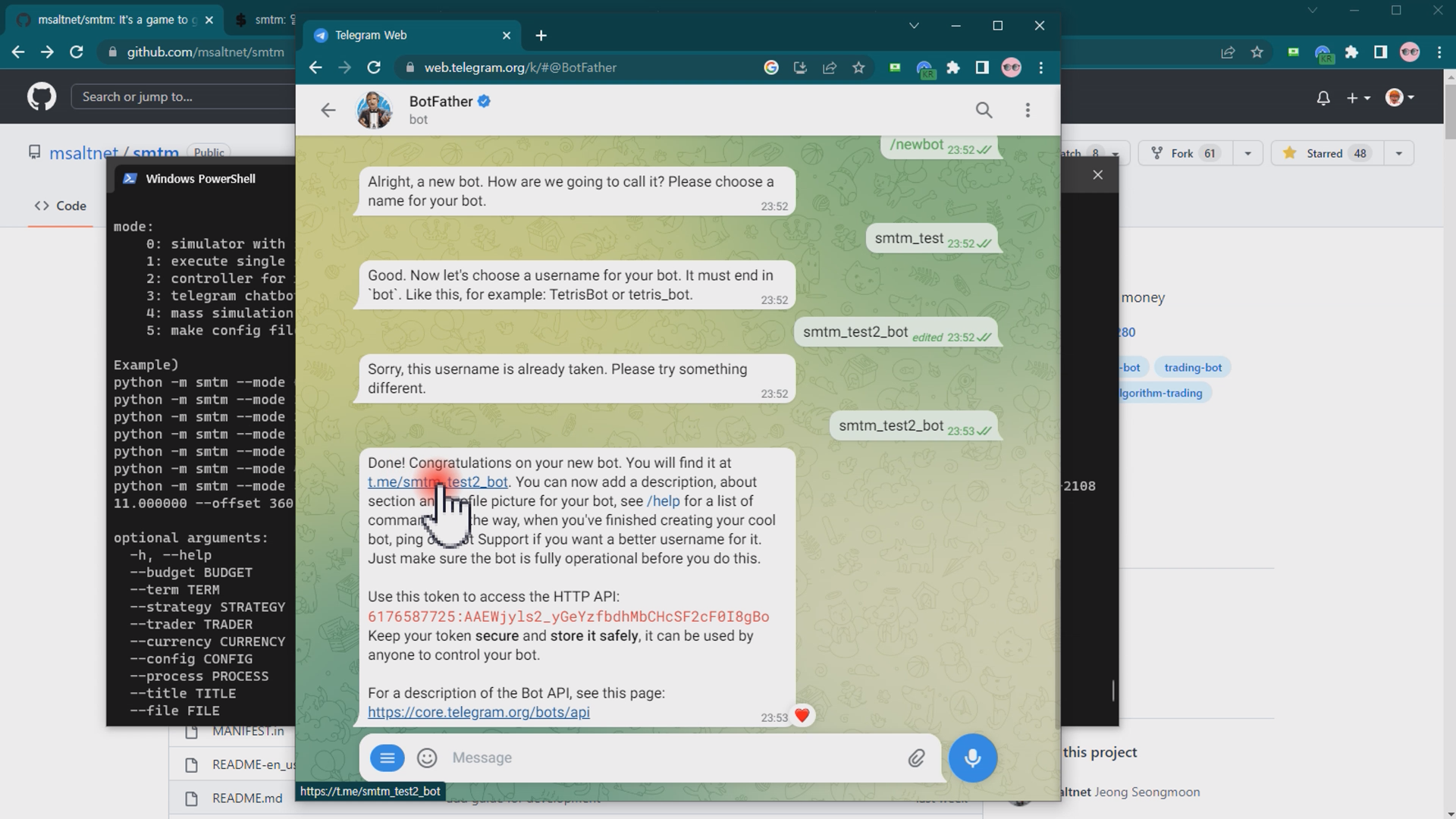
Task: Open Extensions puzzle icon in GitHub window
Action: click(1351, 52)
